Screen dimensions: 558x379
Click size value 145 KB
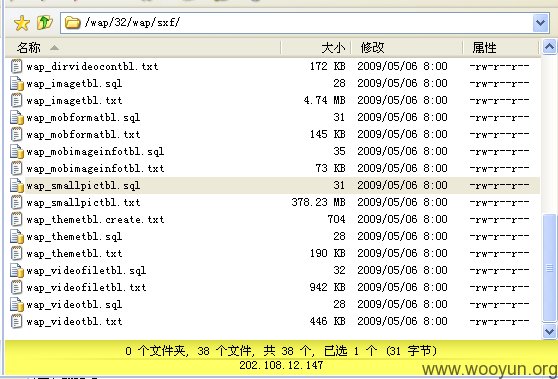point(328,134)
